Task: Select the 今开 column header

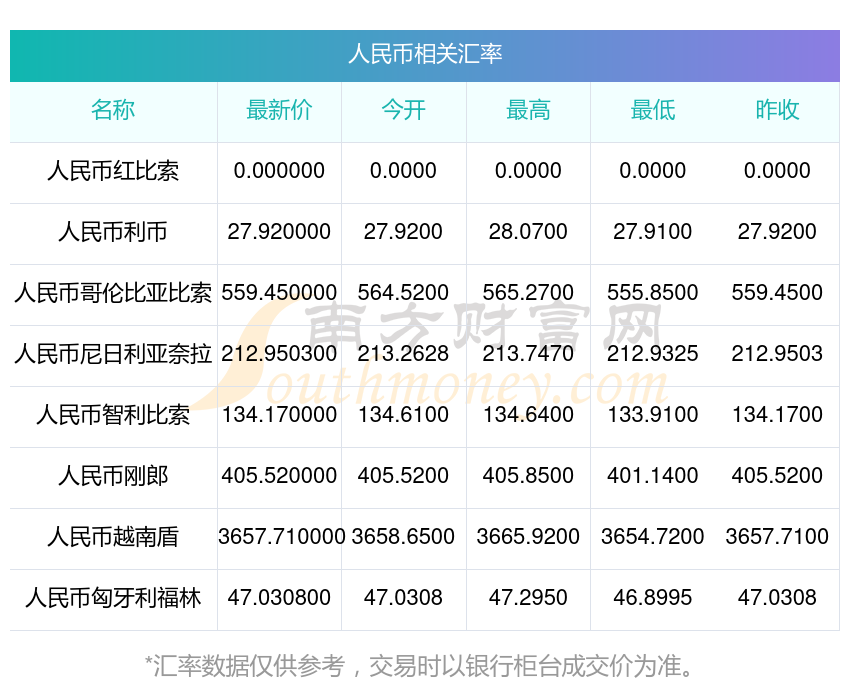Action: tap(403, 111)
